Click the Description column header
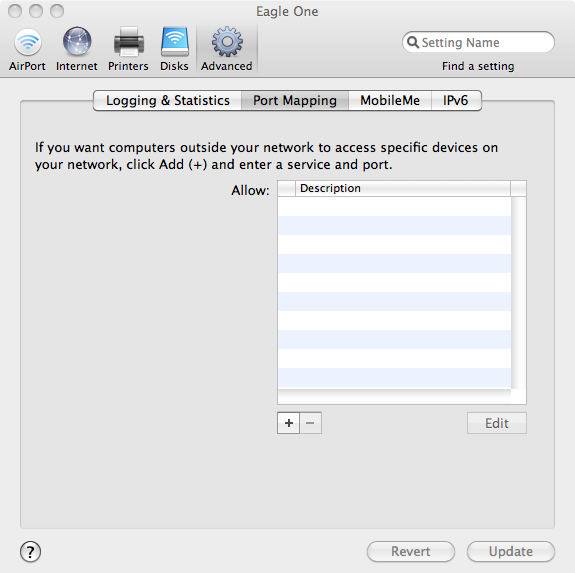 (x=403, y=188)
